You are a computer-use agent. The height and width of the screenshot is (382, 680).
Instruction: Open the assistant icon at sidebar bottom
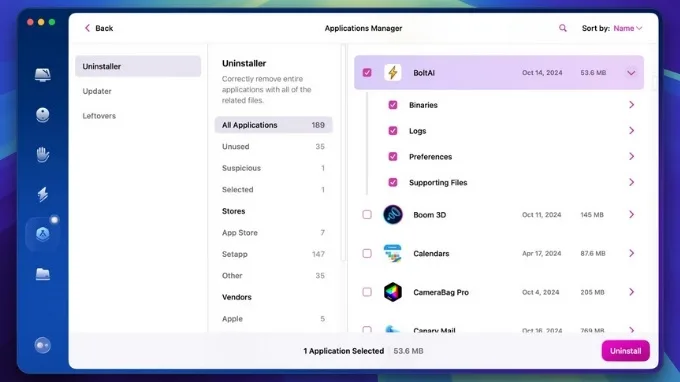tap(42, 346)
